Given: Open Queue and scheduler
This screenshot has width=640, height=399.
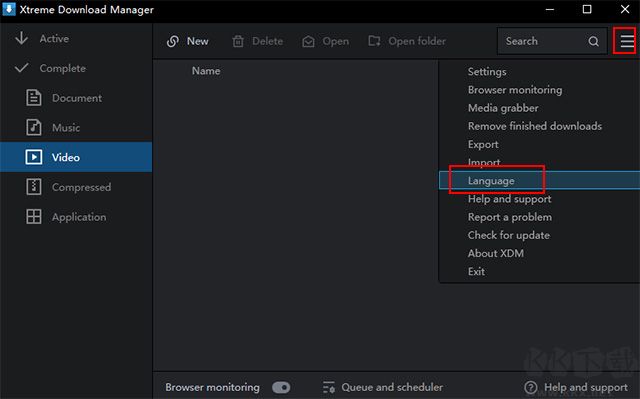Looking at the screenshot, I should pyautogui.click(x=392, y=387).
